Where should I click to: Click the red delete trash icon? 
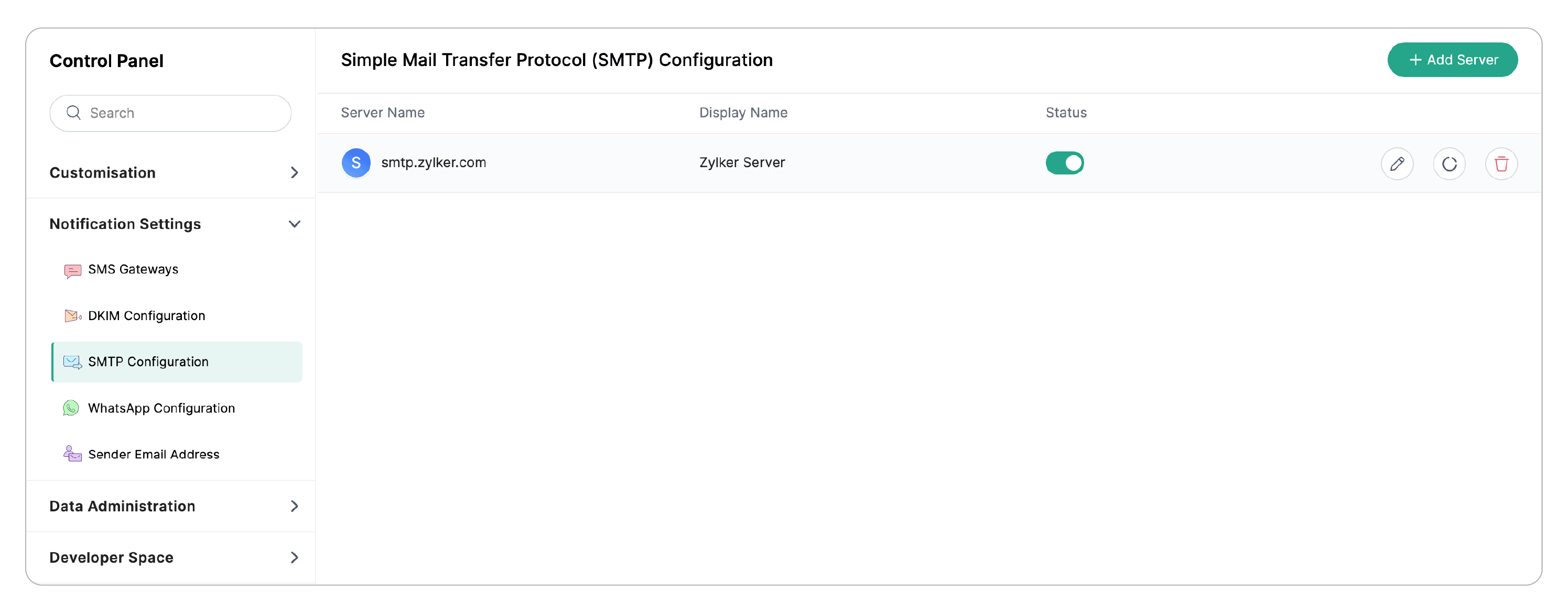[1501, 163]
